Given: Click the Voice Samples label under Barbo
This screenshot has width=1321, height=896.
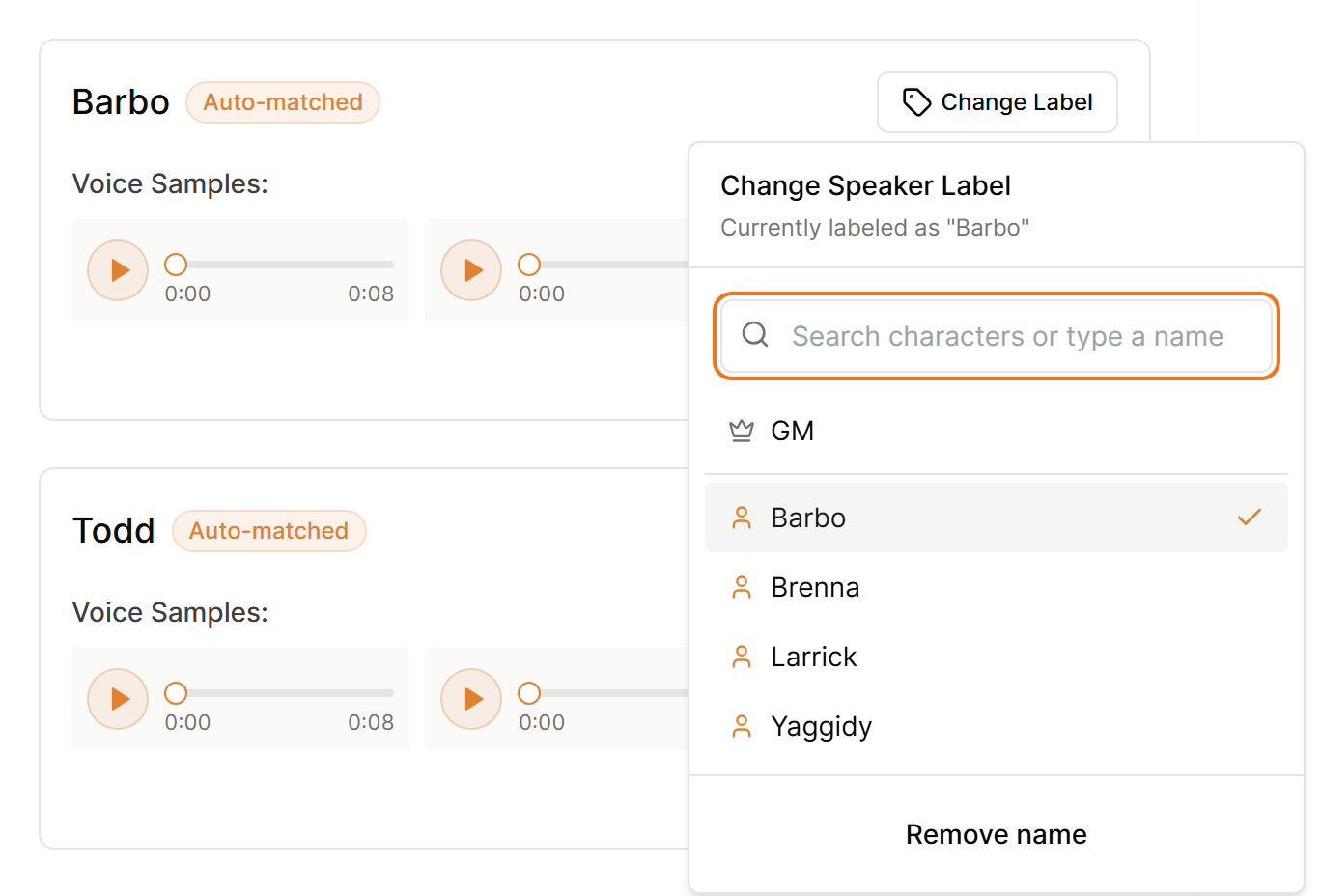Looking at the screenshot, I should (x=170, y=183).
